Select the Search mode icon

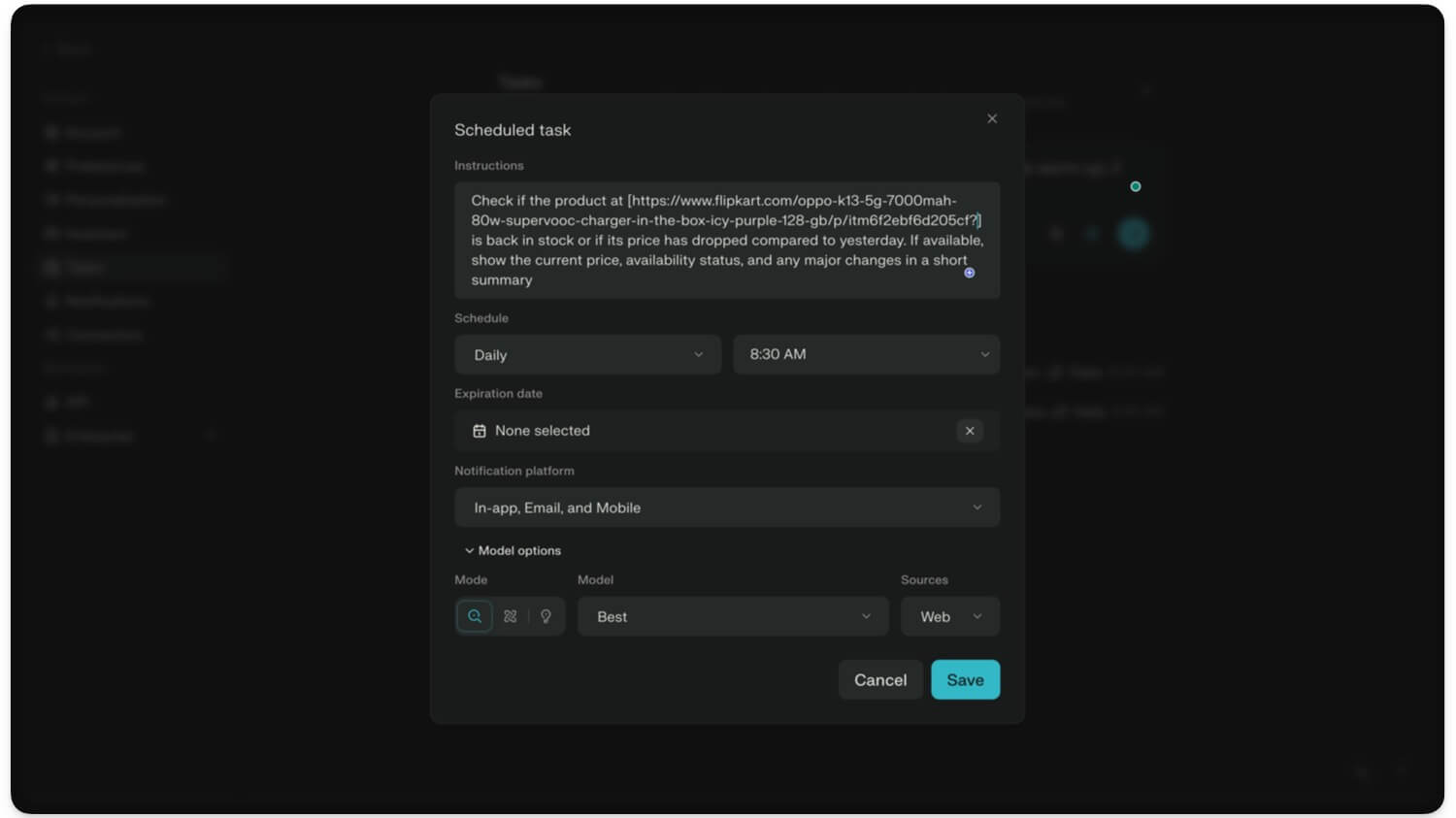point(474,616)
